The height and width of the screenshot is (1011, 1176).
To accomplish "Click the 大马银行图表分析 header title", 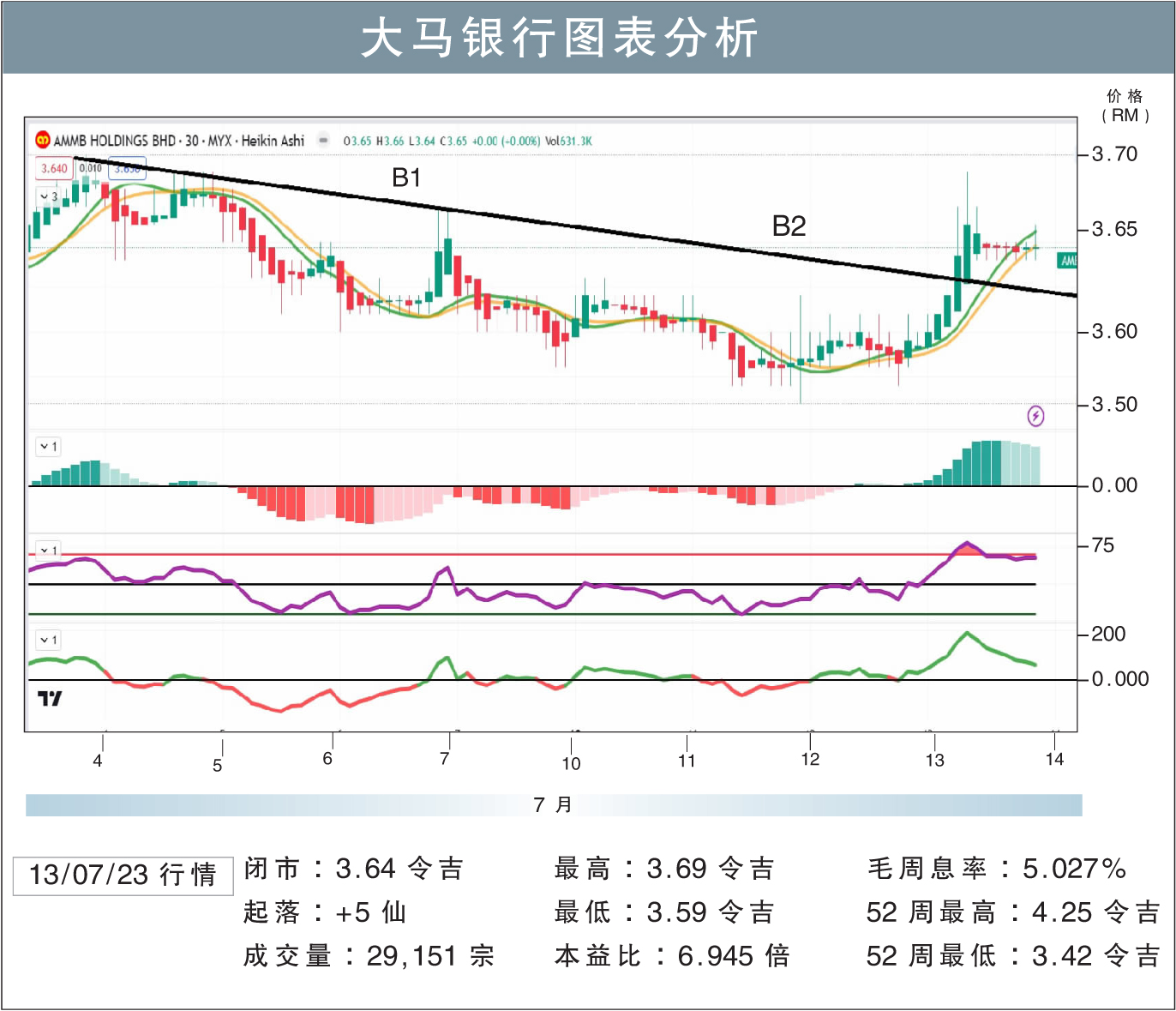I will pyautogui.click(x=560, y=38).
